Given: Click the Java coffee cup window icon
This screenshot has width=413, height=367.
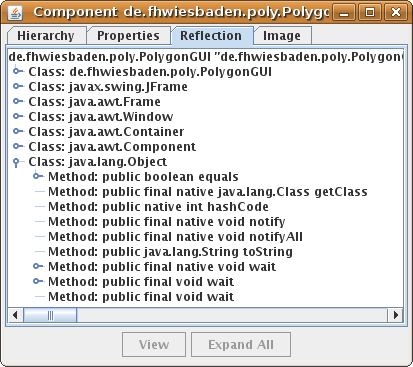Looking at the screenshot, I should point(15,12).
